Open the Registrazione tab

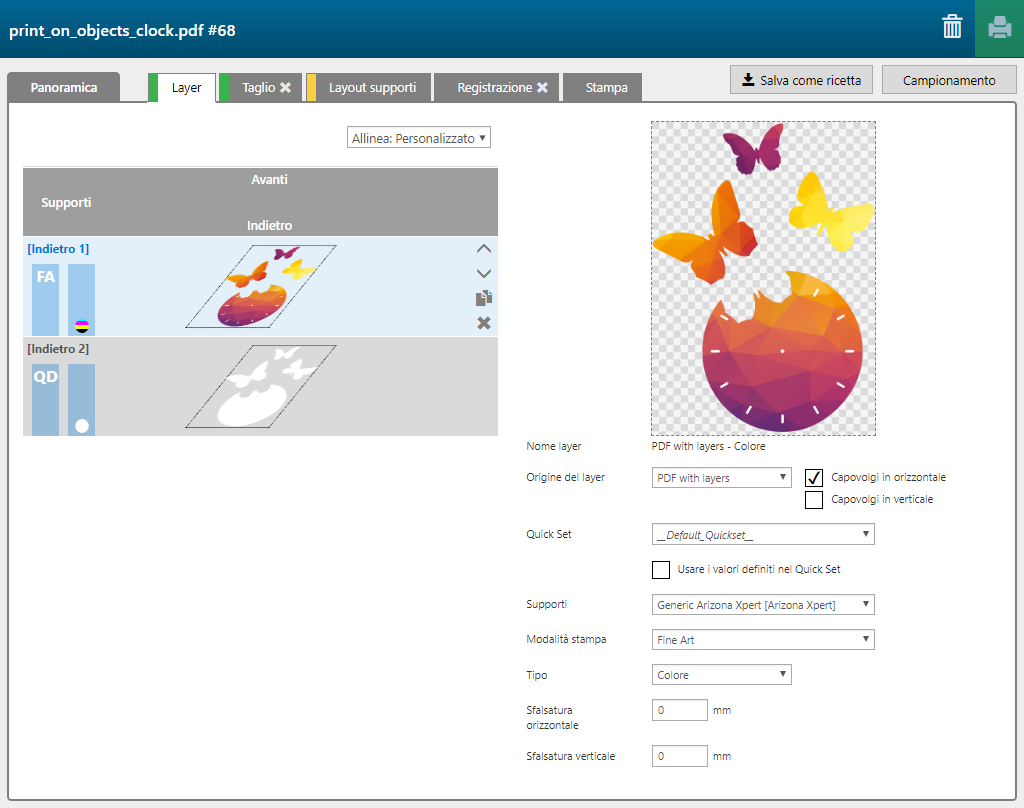point(496,88)
